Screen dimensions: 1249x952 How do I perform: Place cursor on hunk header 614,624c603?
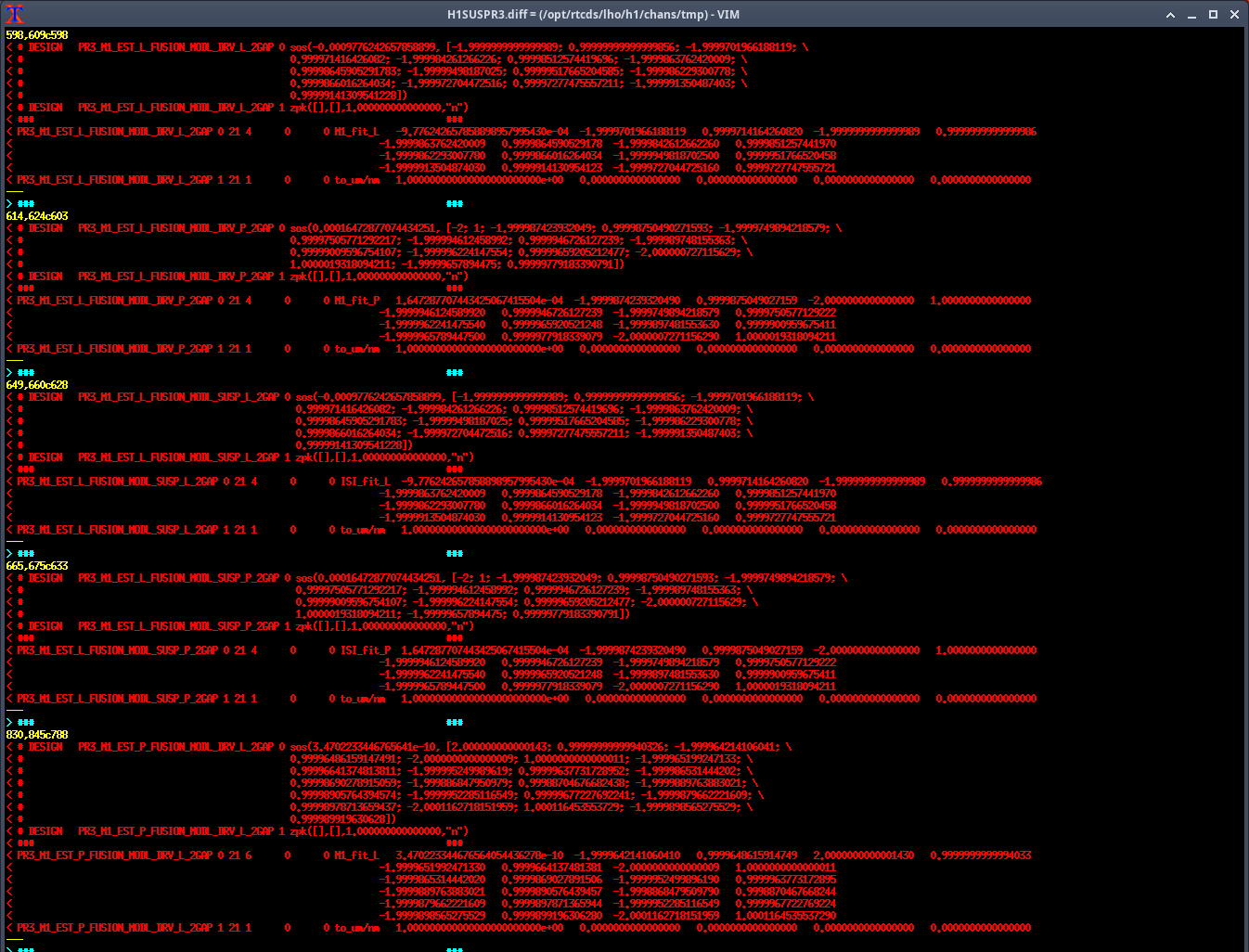click(x=37, y=216)
